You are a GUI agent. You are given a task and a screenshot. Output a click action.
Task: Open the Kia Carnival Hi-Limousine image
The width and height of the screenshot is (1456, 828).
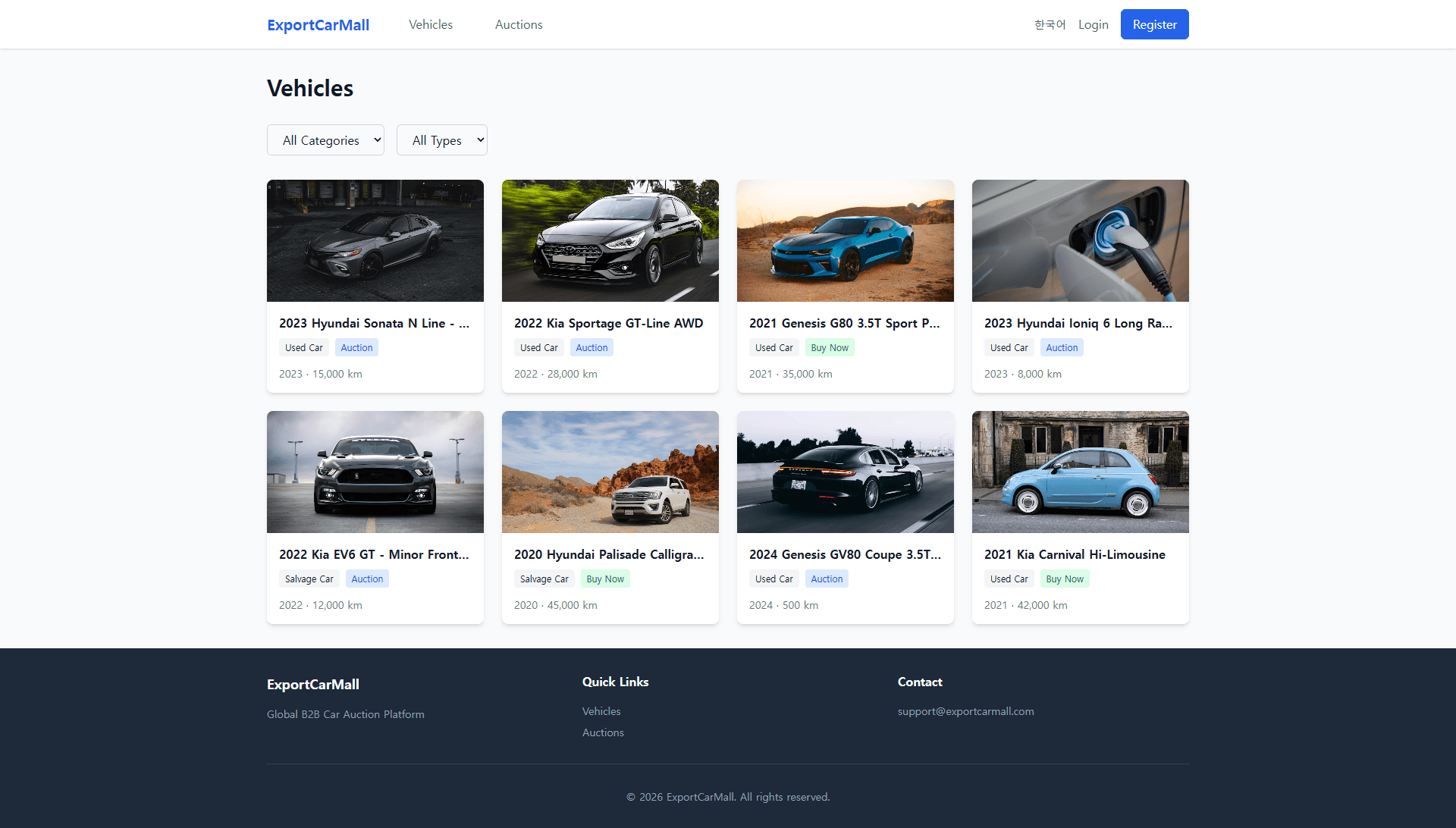[x=1080, y=472]
